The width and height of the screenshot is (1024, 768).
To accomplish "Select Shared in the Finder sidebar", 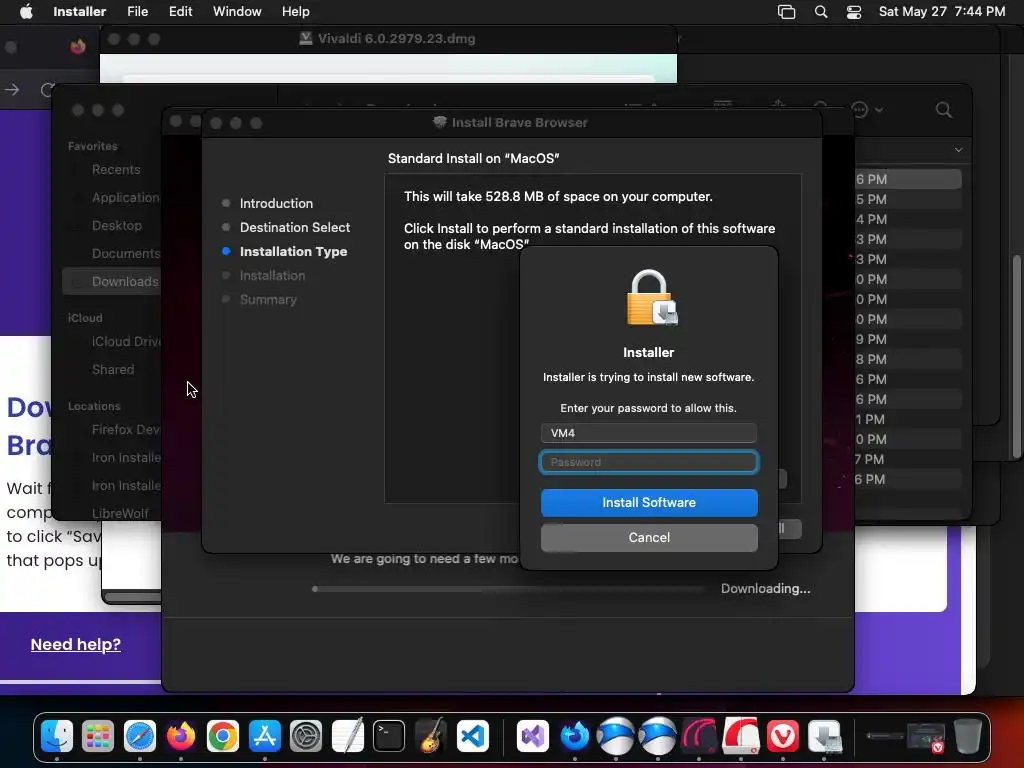I will (x=113, y=370).
